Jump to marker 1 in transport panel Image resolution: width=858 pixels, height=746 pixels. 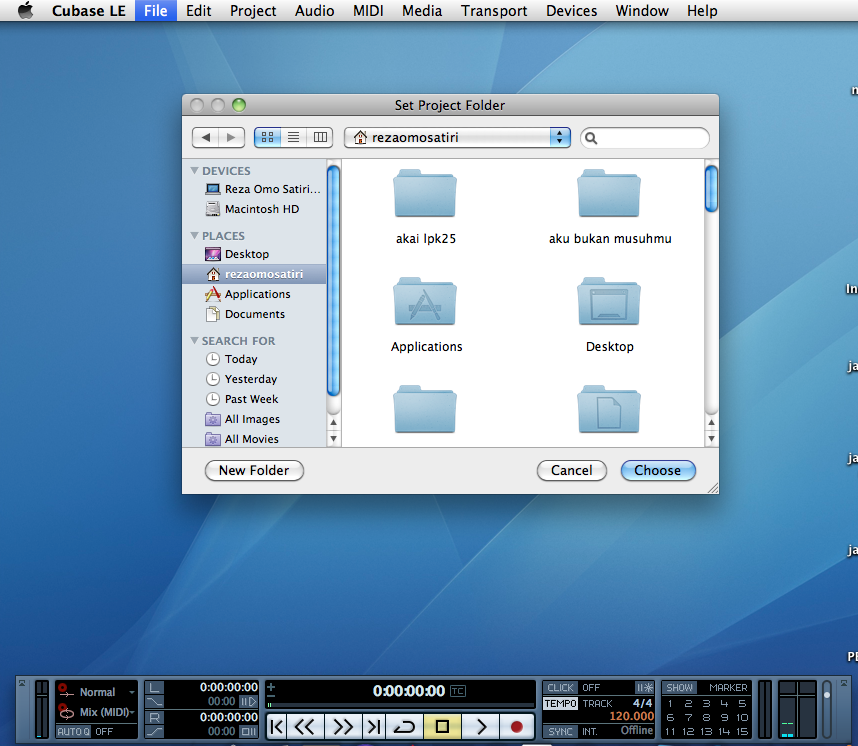click(670, 703)
